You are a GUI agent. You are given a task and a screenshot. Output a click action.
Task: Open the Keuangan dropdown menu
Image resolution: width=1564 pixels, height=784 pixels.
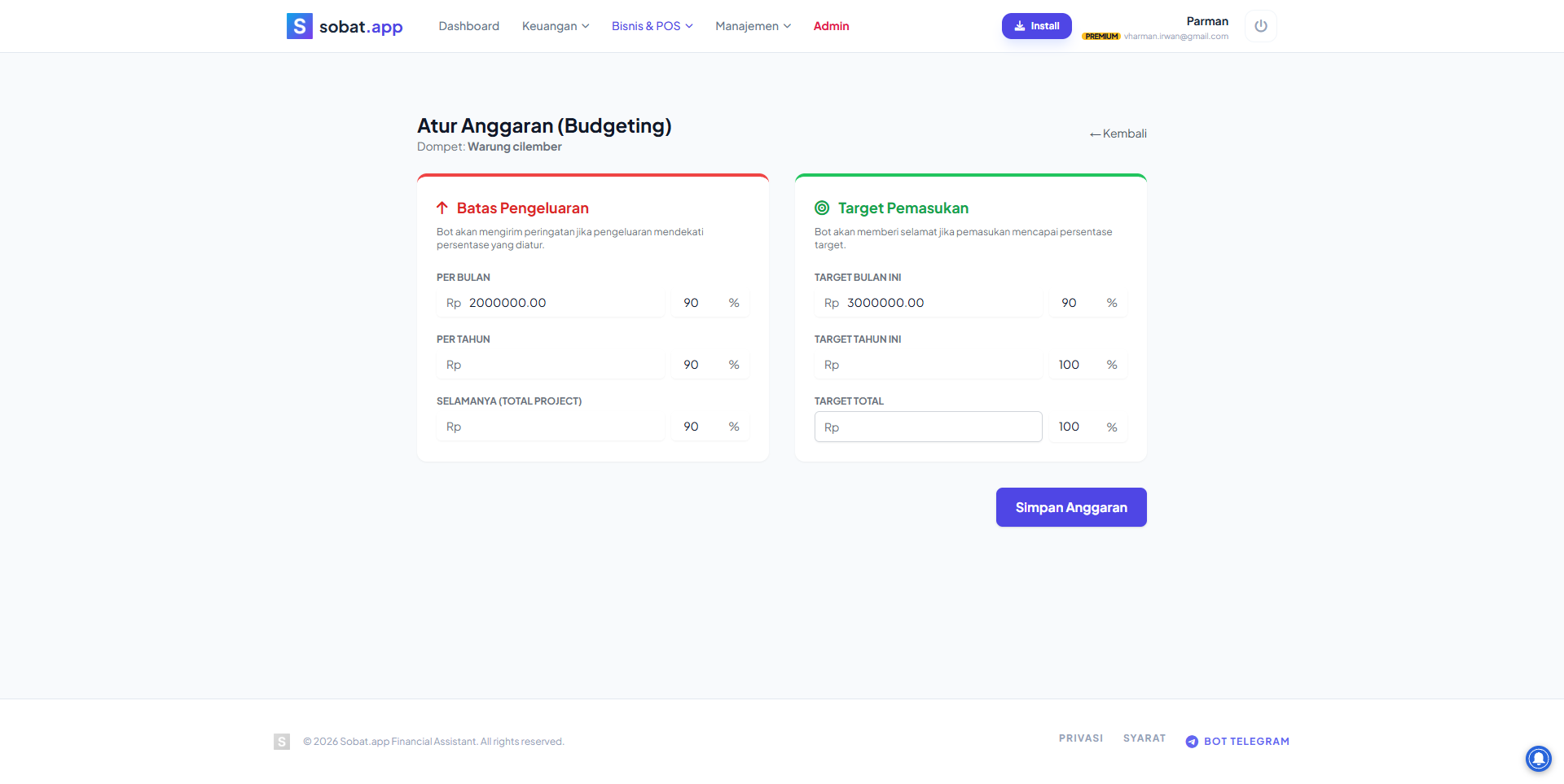click(555, 25)
